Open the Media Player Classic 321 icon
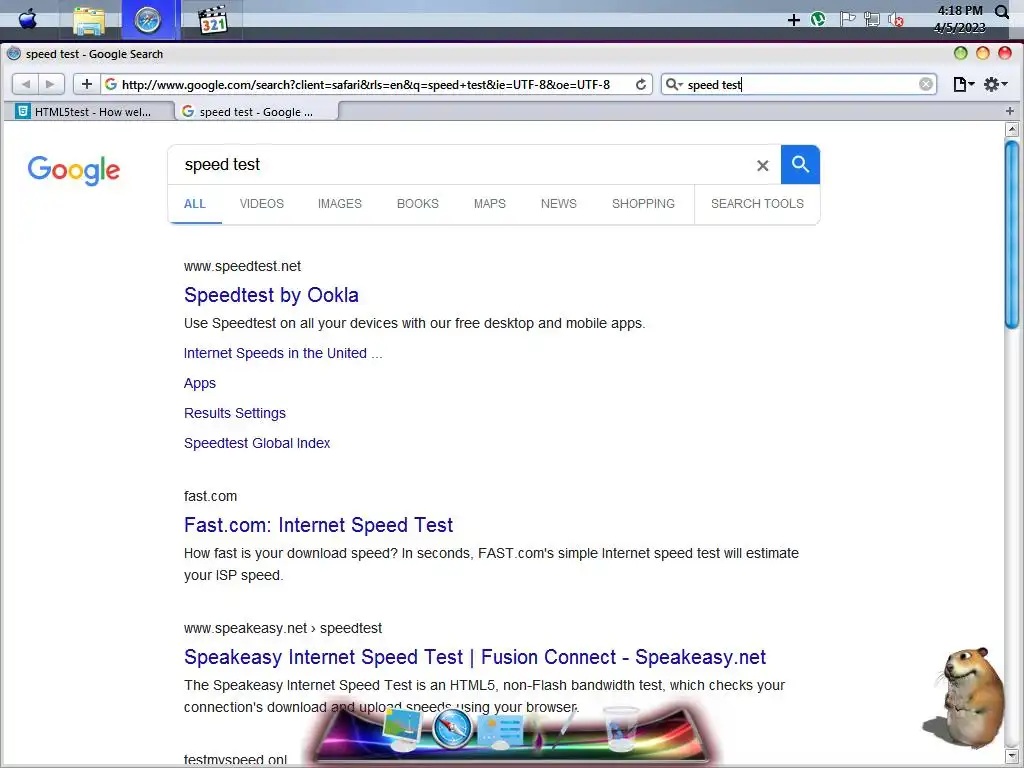 [212, 20]
